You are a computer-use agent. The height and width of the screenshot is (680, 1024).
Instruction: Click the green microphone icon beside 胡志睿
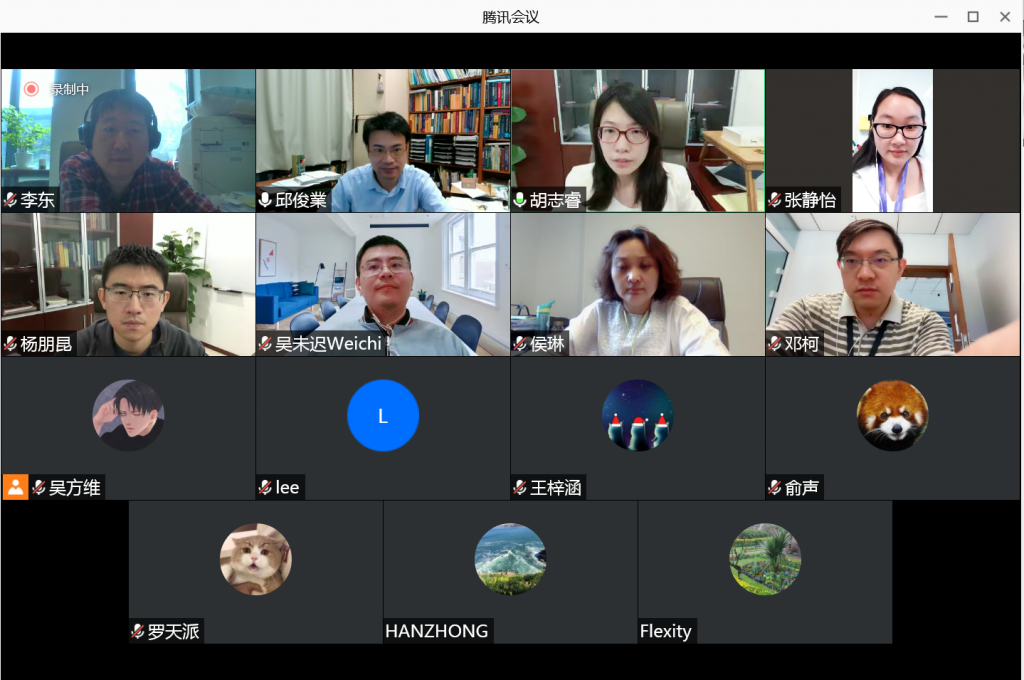coord(520,200)
